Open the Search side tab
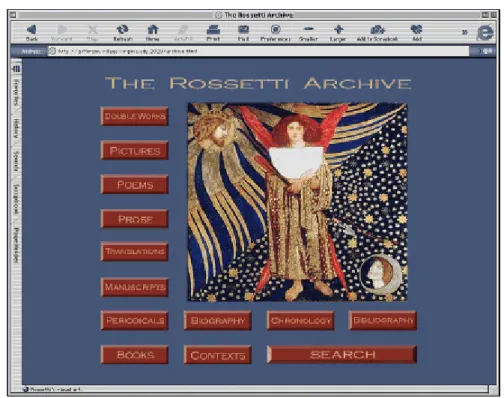Viewport: 504px width, 398px height. [16, 161]
